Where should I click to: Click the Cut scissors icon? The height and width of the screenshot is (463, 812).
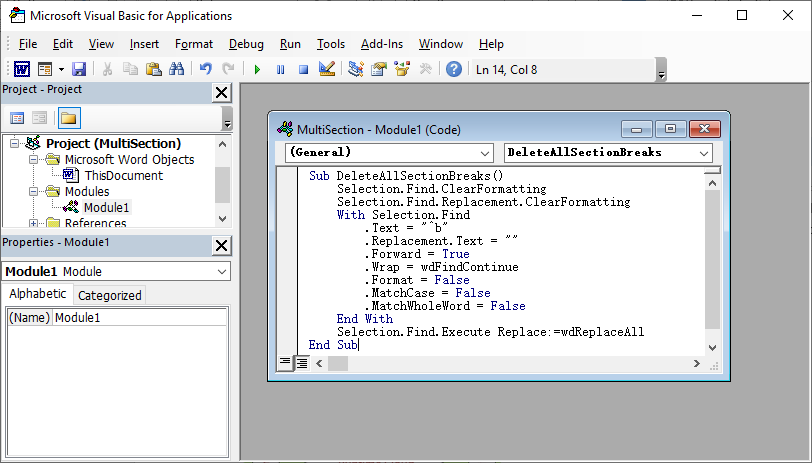point(108,69)
